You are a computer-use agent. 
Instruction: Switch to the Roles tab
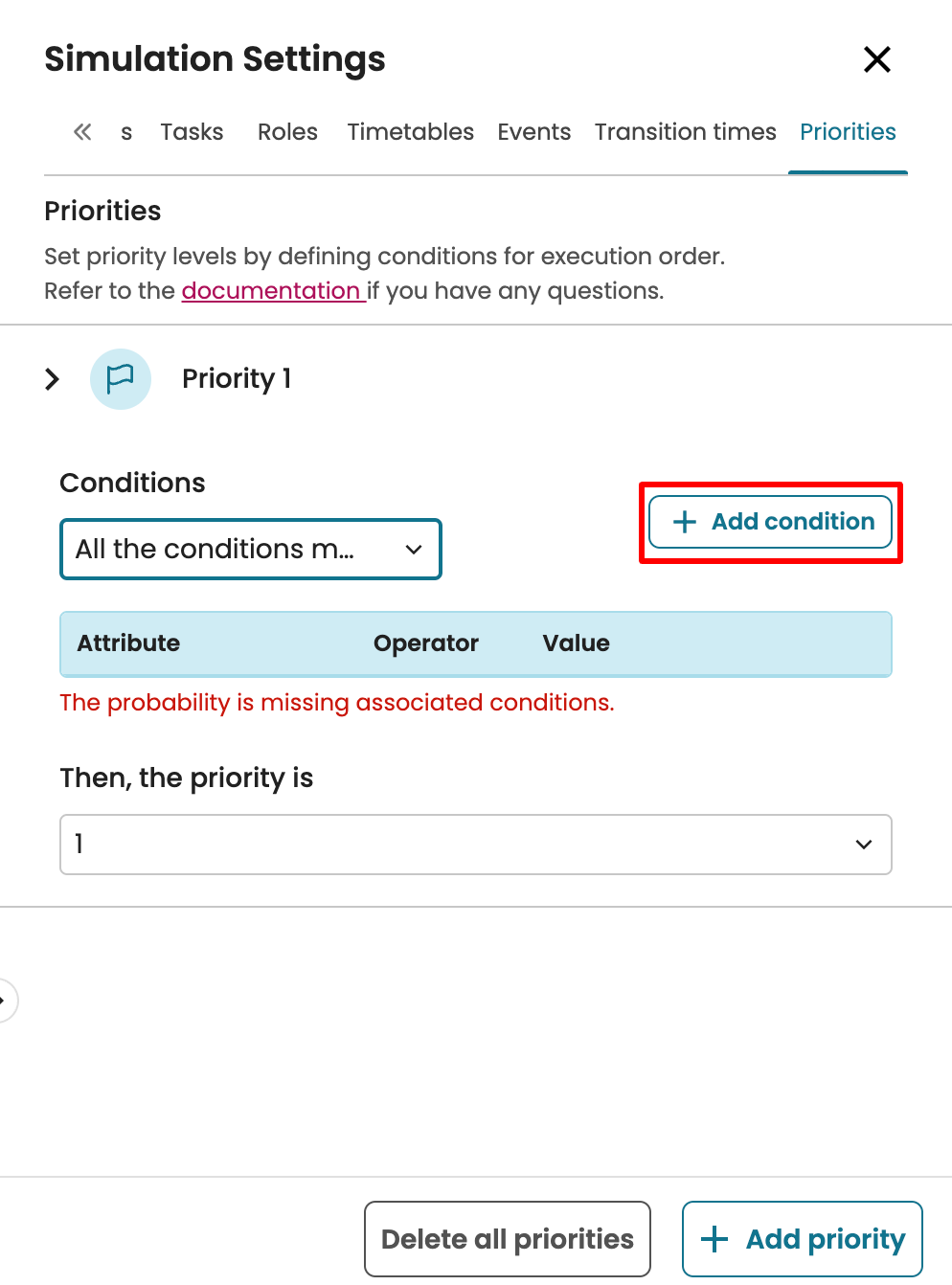(x=287, y=132)
